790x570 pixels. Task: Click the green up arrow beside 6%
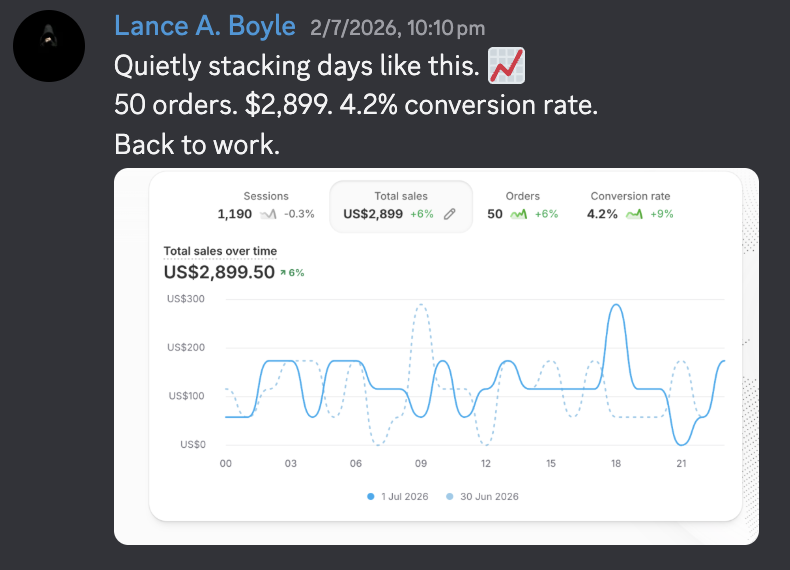pyautogui.click(x=283, y=273)
